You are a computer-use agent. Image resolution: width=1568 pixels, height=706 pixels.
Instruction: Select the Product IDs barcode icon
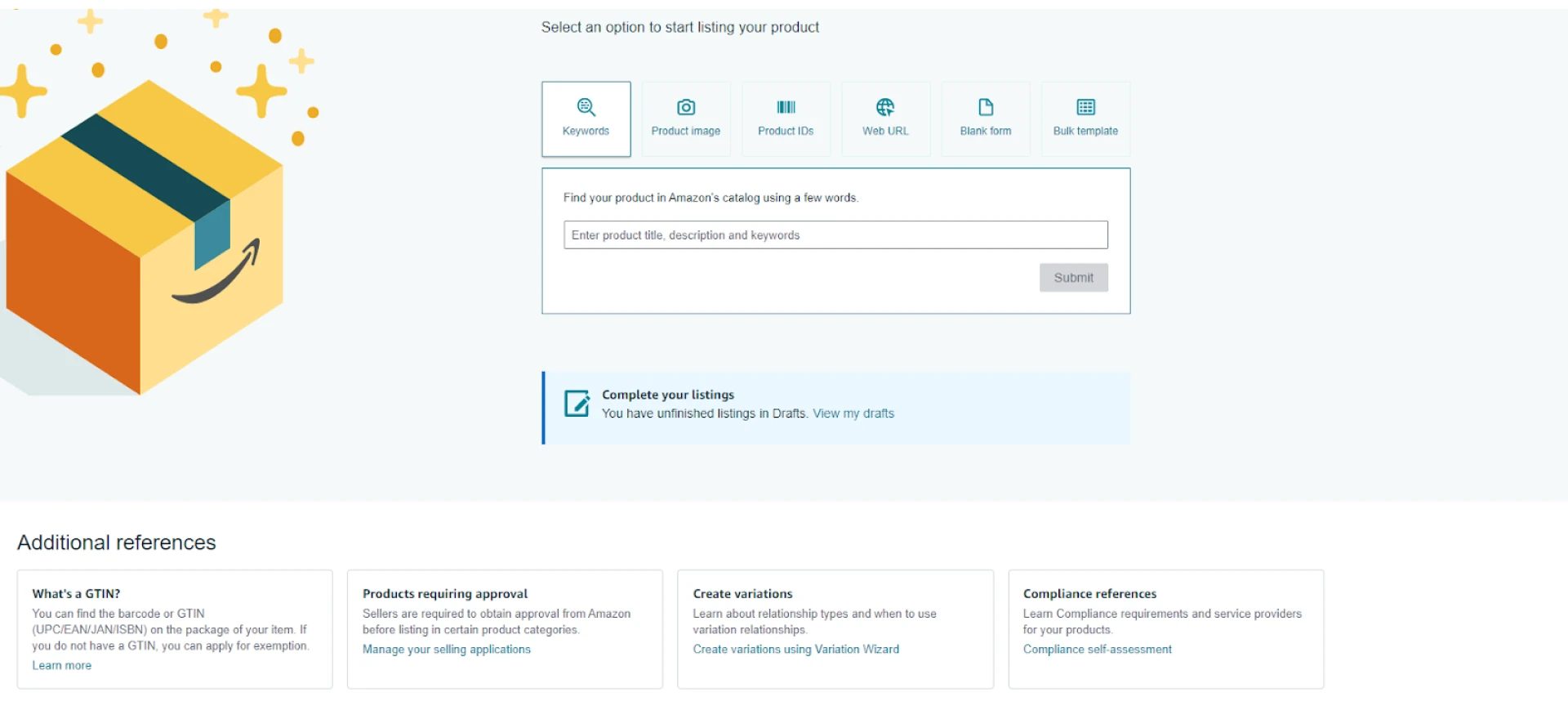point(786,107)
